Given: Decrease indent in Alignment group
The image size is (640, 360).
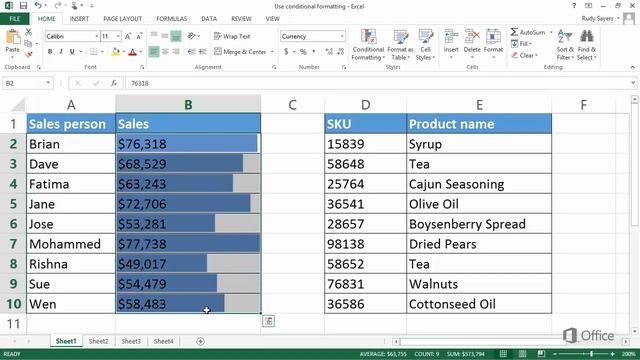Looking at the screenshot, I should tap(191, 51).
